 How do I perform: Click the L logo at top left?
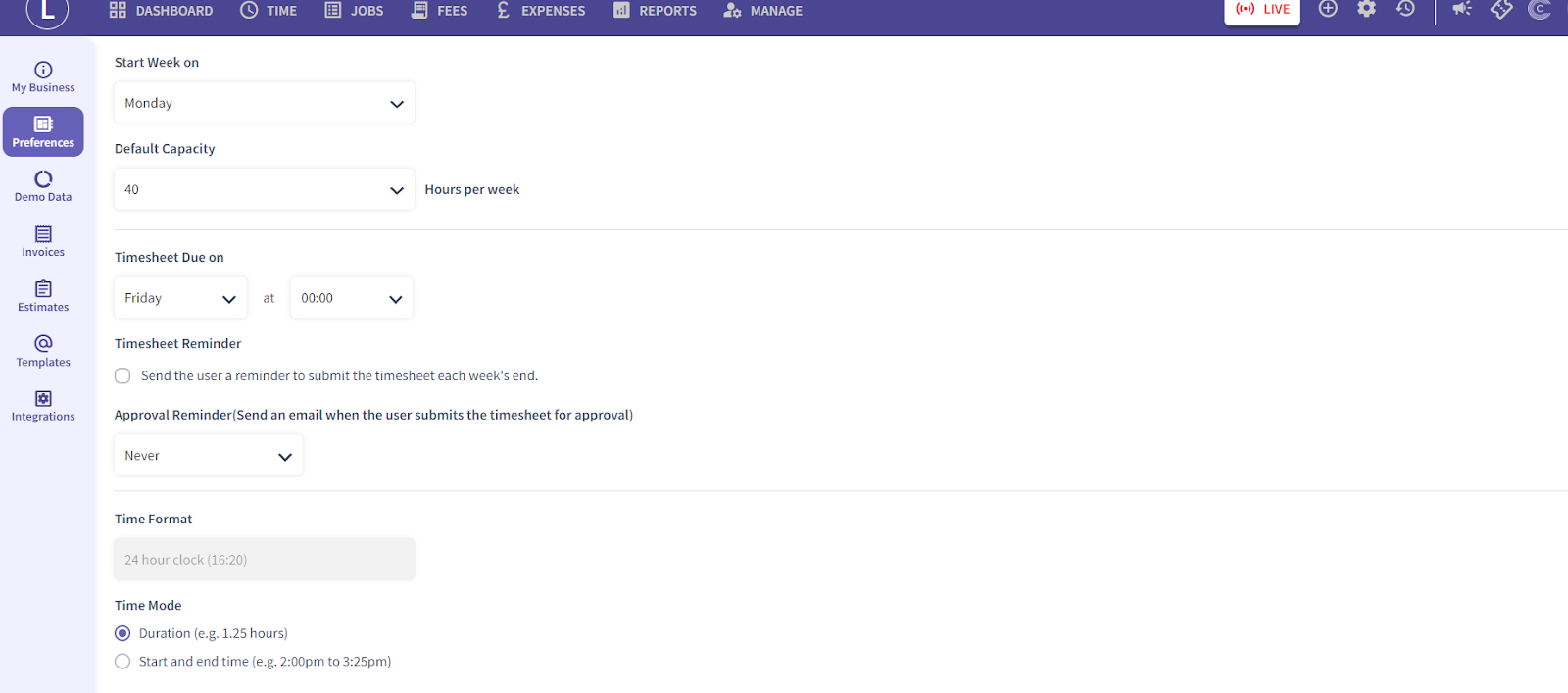coord(47,13)
